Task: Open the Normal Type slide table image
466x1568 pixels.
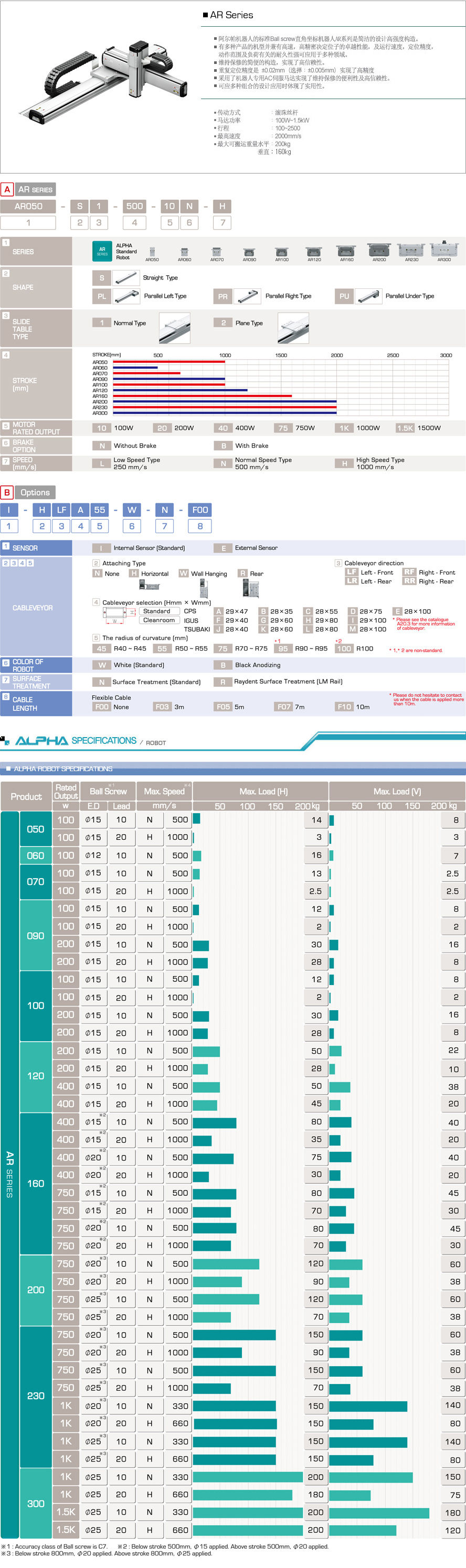Action: click(x=174, y=328)
